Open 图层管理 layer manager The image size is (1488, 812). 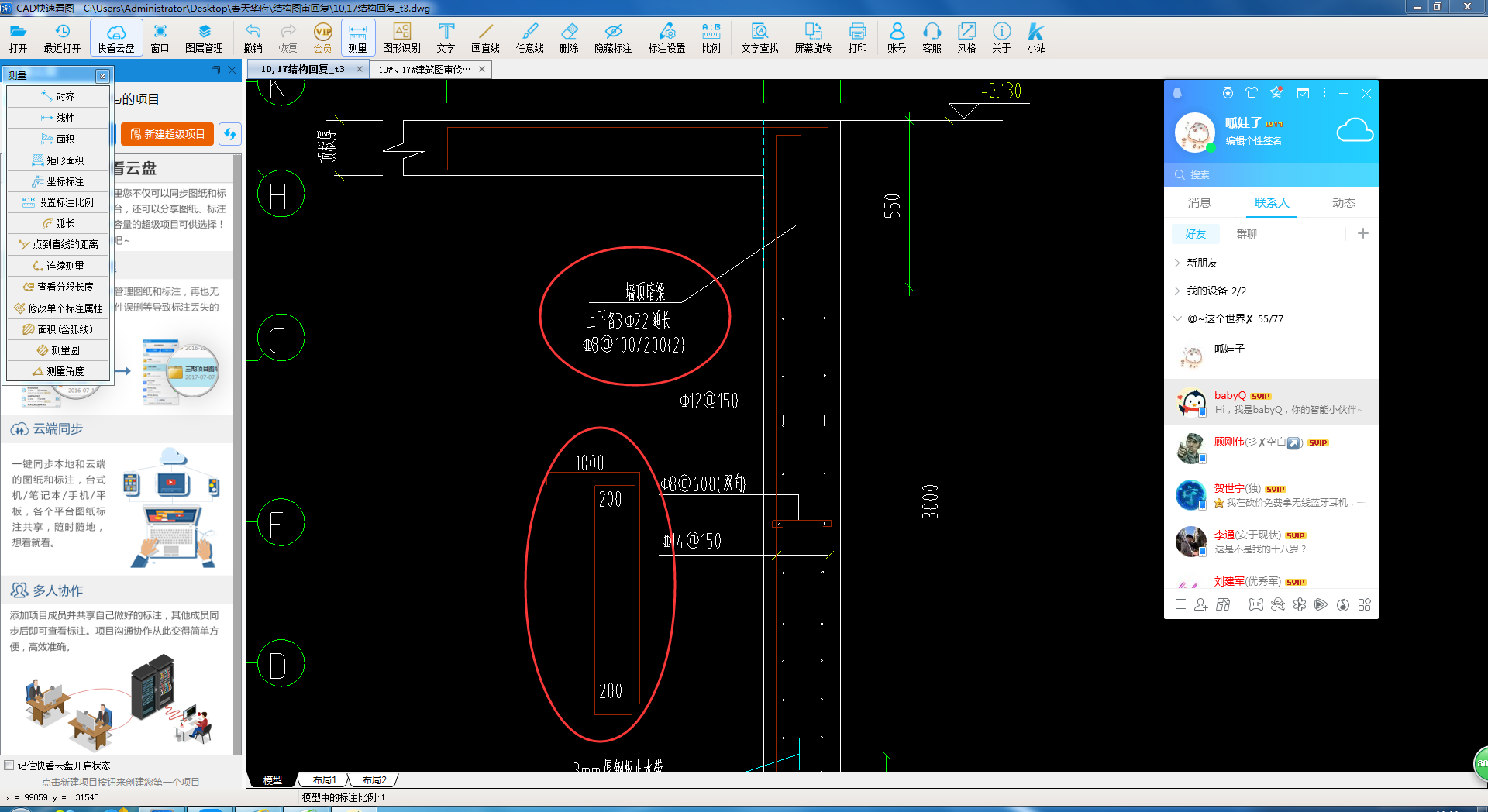coord(205,38)
